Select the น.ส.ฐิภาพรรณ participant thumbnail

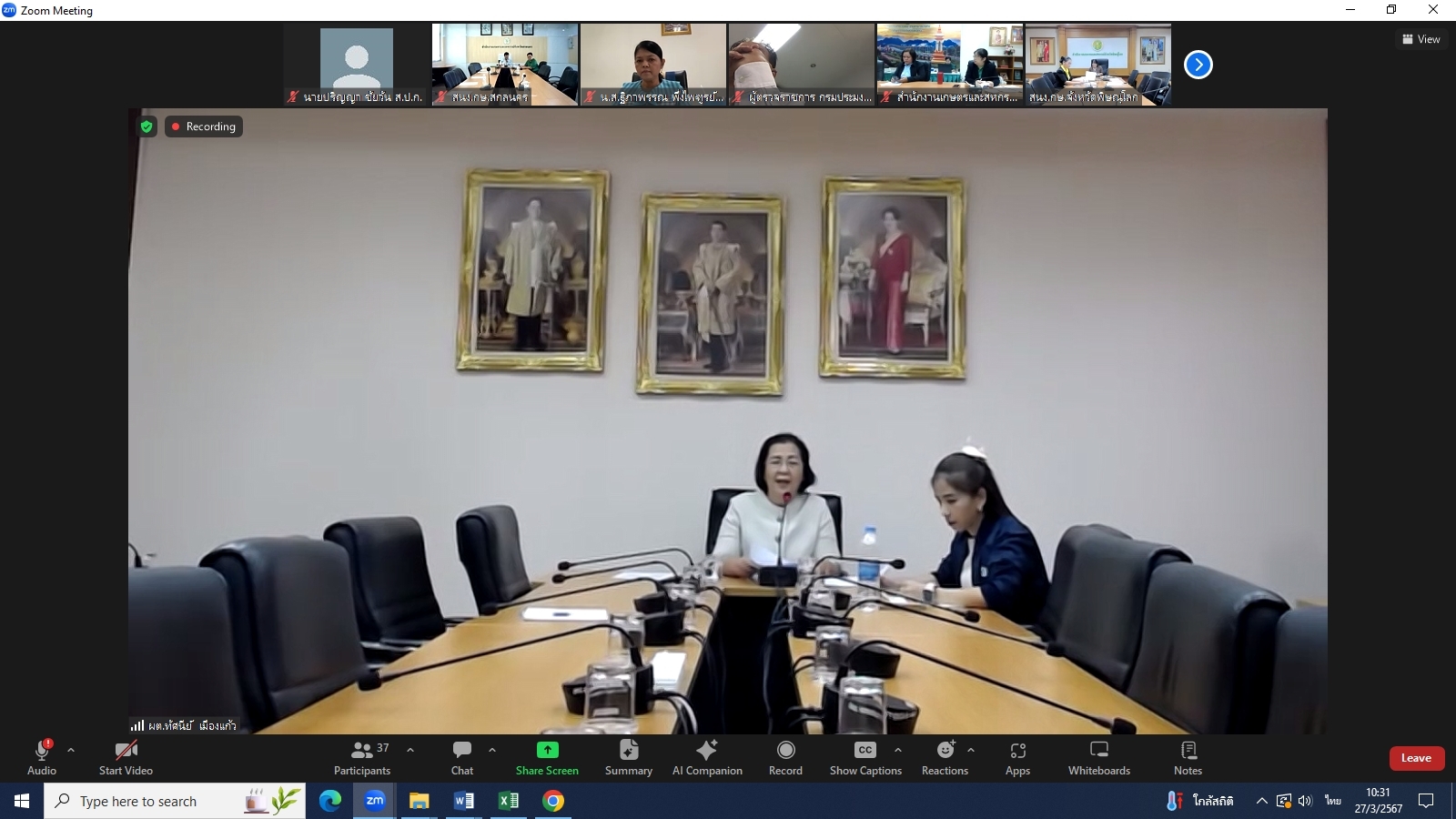(653, 65)
